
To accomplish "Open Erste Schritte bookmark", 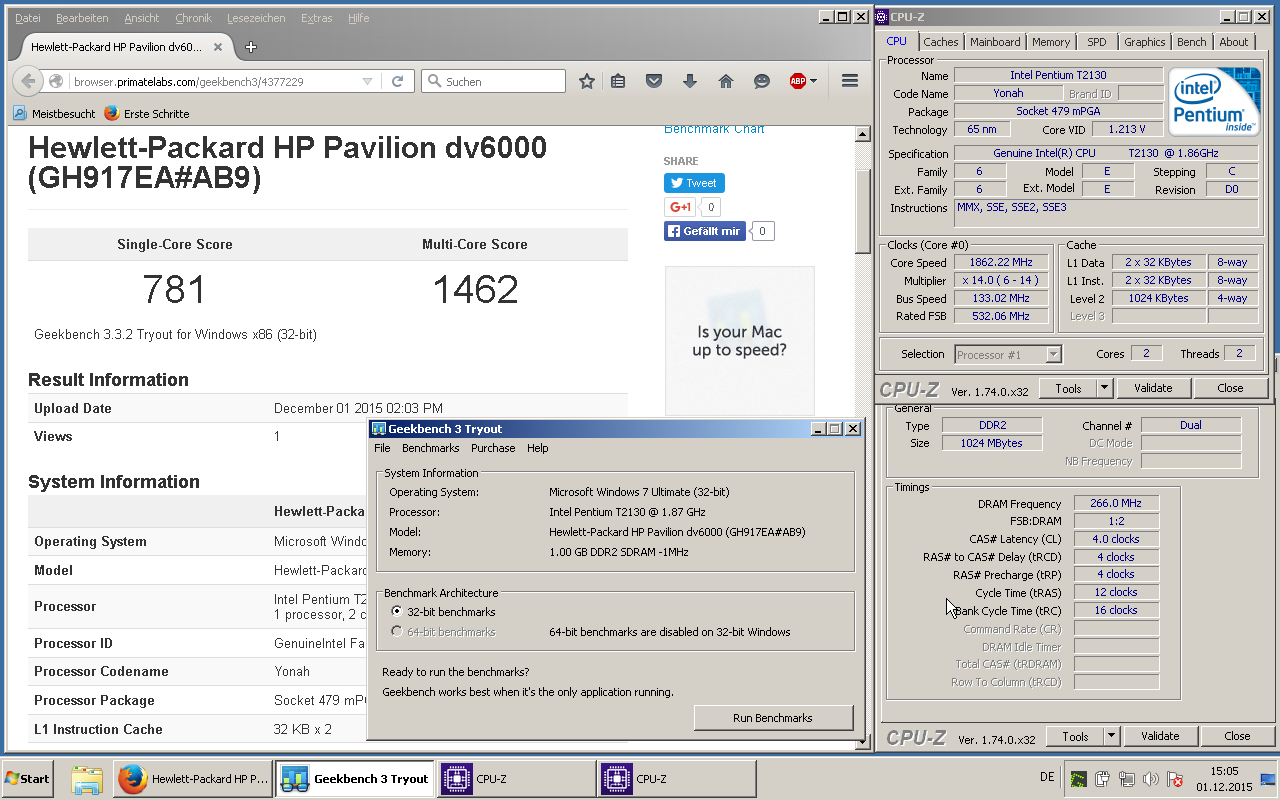I will (x=146, y=114).
